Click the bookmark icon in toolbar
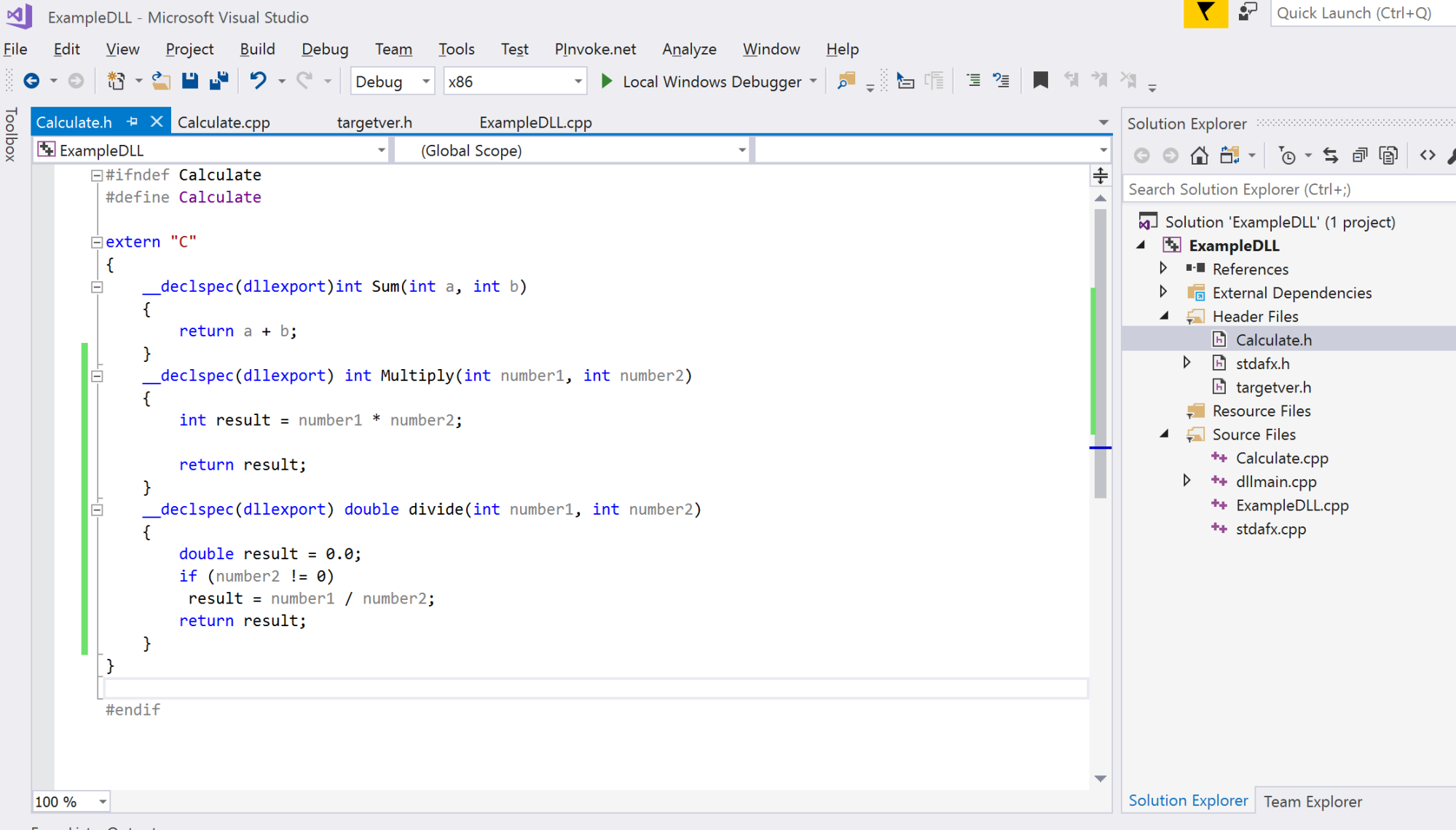This screenshot has height=830, width=1456. click(1040, 81)
